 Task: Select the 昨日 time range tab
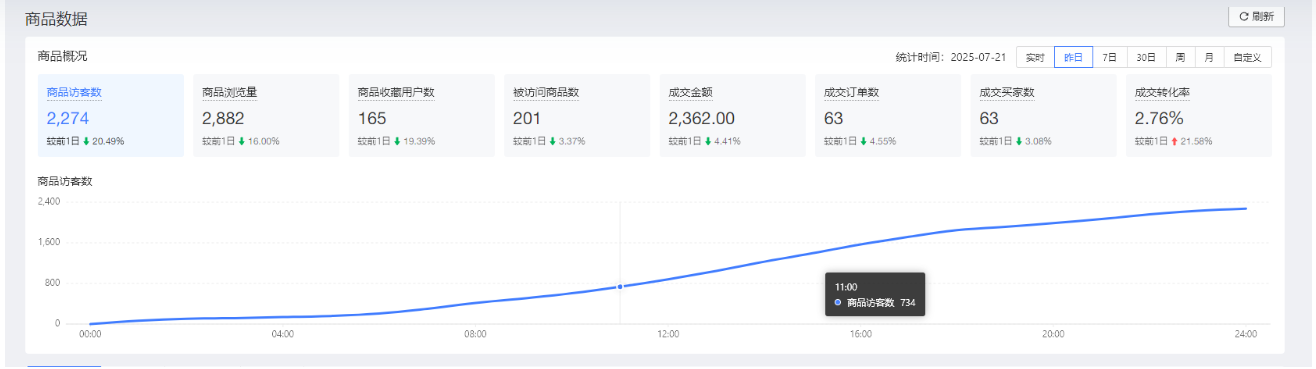[x=1073, y=57]
